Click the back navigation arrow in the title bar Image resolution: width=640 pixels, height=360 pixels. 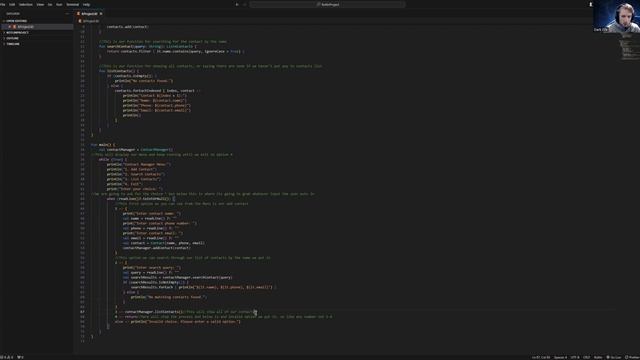pyautogui.click(x=237, y=4)
